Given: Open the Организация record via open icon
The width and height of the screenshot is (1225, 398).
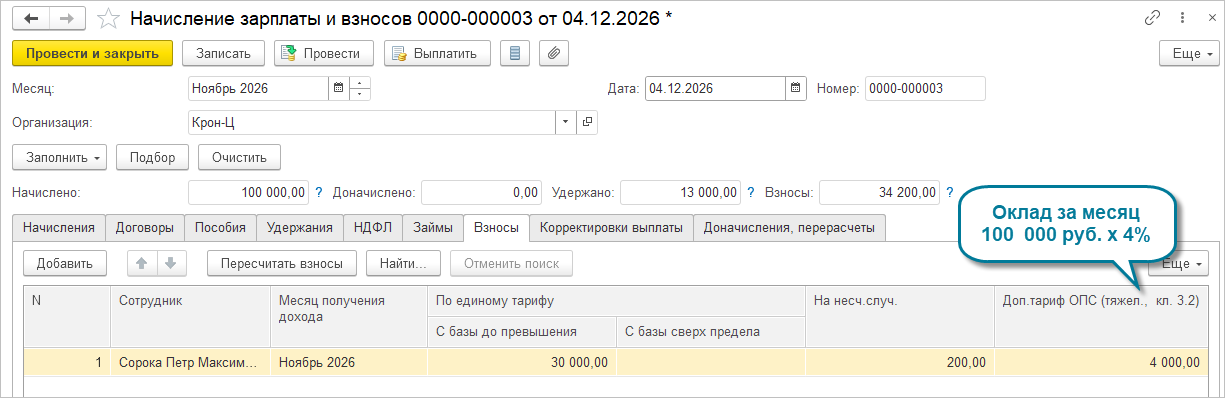Looking at the screenshot, I should pyautogui.click(x=586, y=122).
